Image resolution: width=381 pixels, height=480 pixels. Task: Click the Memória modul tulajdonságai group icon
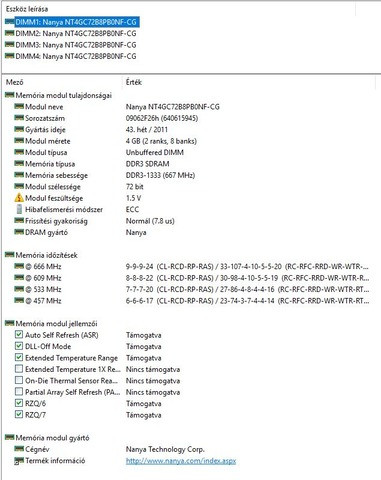10,95
